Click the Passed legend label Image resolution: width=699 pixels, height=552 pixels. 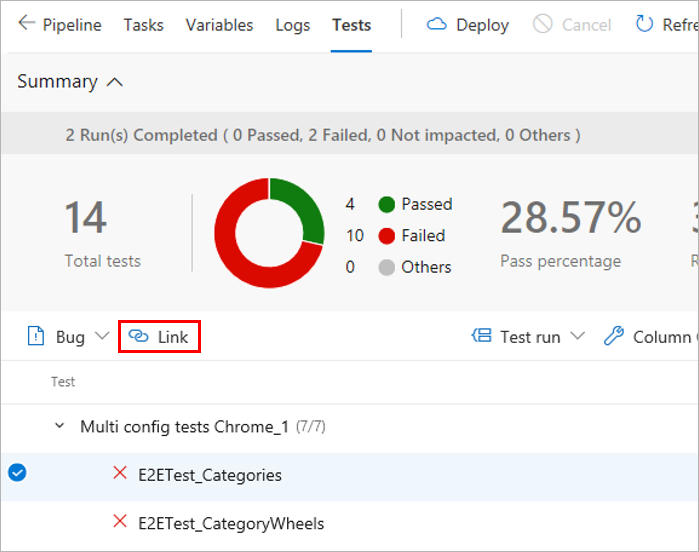pos(427,204)
